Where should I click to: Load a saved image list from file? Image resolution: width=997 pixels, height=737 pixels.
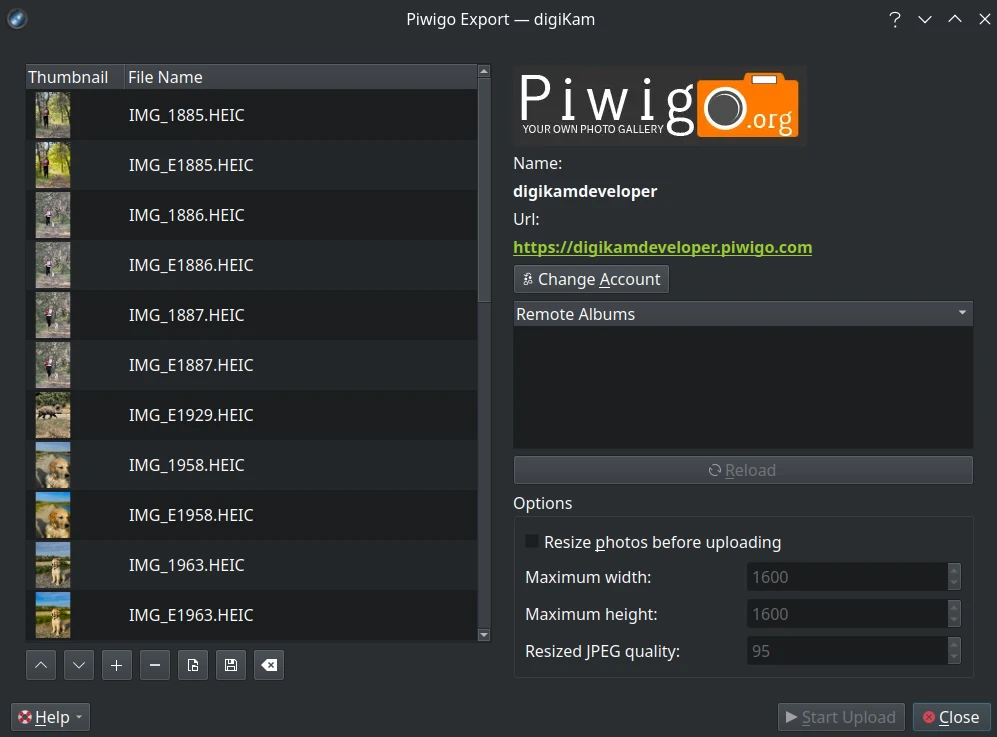tap(192, 664)
